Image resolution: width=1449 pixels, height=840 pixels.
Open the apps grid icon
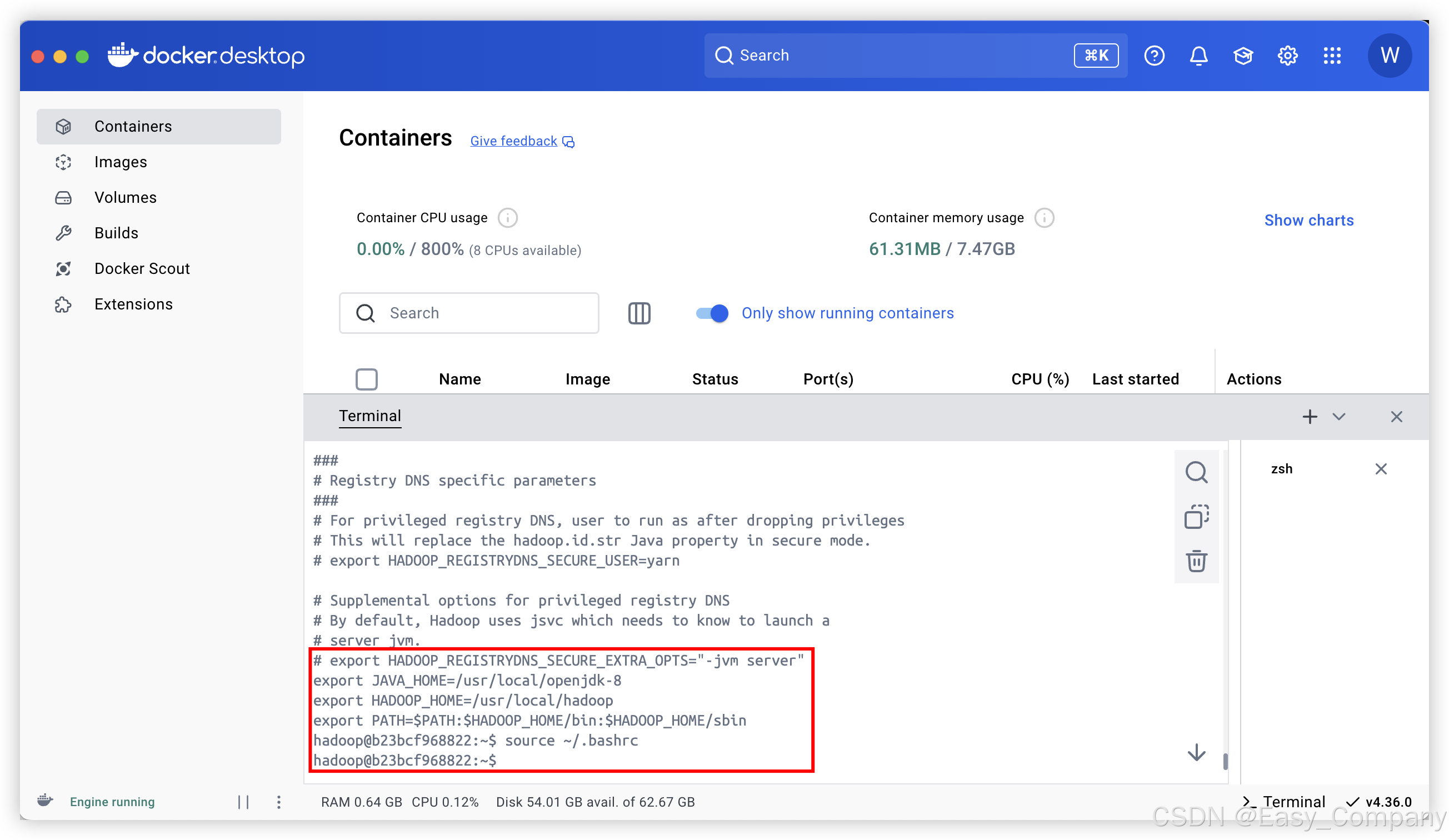point(1332,55)
